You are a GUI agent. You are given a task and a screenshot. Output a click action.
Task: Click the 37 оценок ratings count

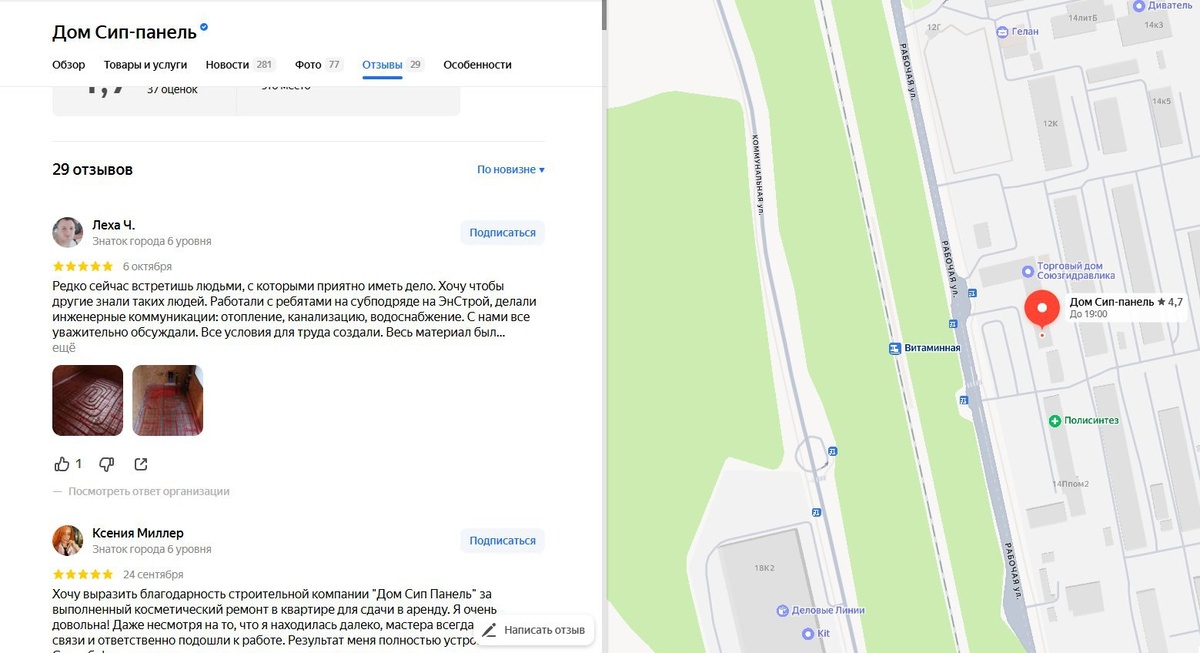172,90
